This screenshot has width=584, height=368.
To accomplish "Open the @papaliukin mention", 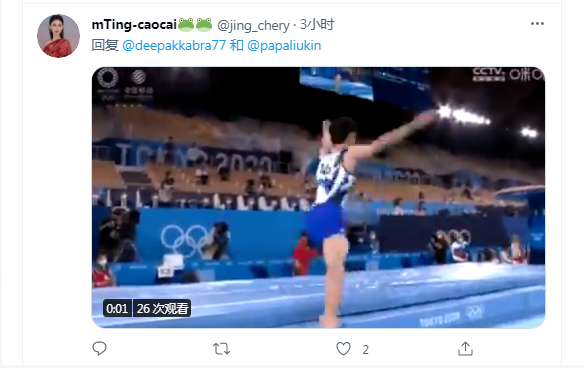I will click(x=284, y=45).
